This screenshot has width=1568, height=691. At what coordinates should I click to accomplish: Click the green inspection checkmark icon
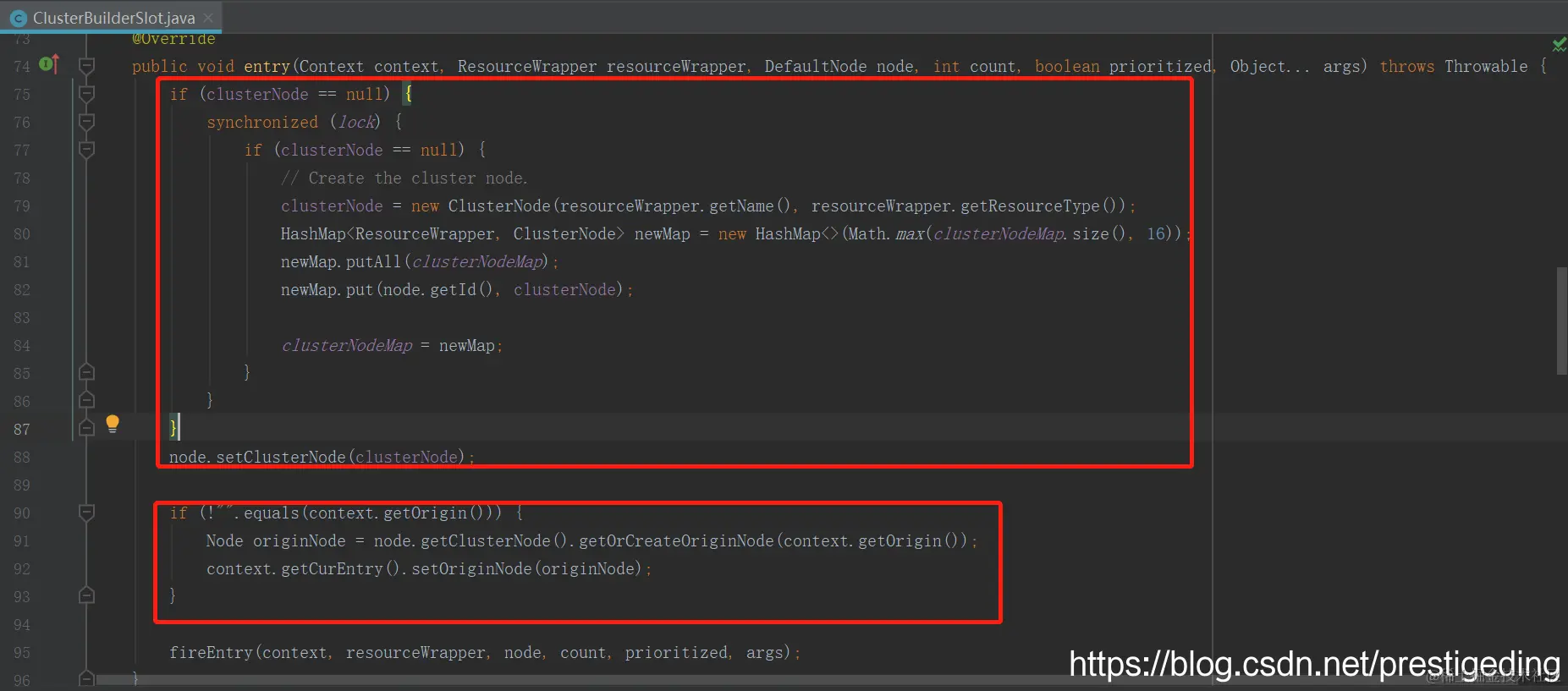pyautogui.click(x=1558, y=44)
